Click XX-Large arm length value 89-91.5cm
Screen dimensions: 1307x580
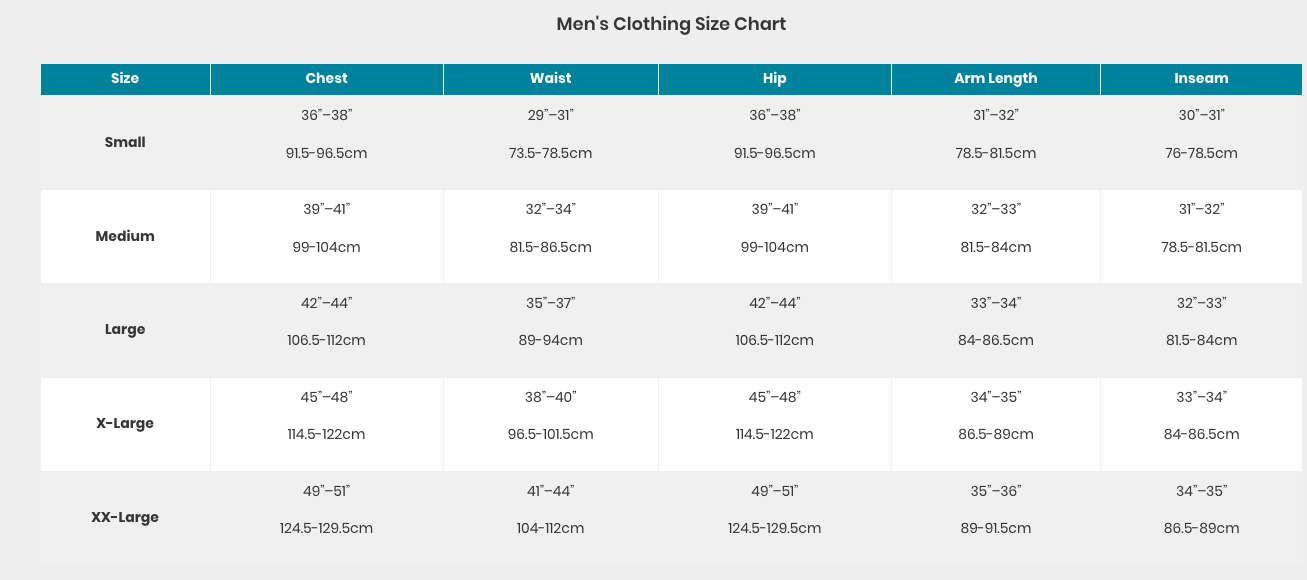(x=995, y=528)
